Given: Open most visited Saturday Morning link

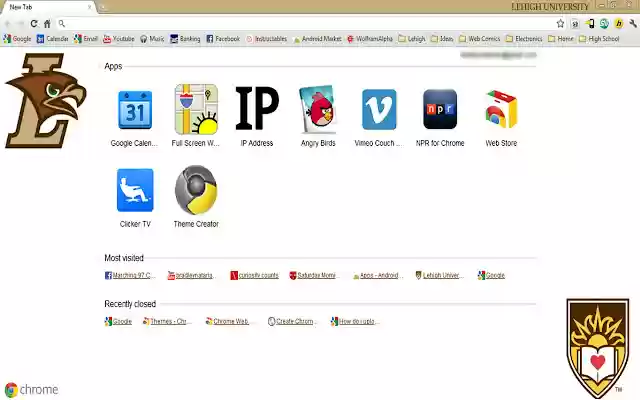Looking at the screenshot, I should click(x=313, y=276).
